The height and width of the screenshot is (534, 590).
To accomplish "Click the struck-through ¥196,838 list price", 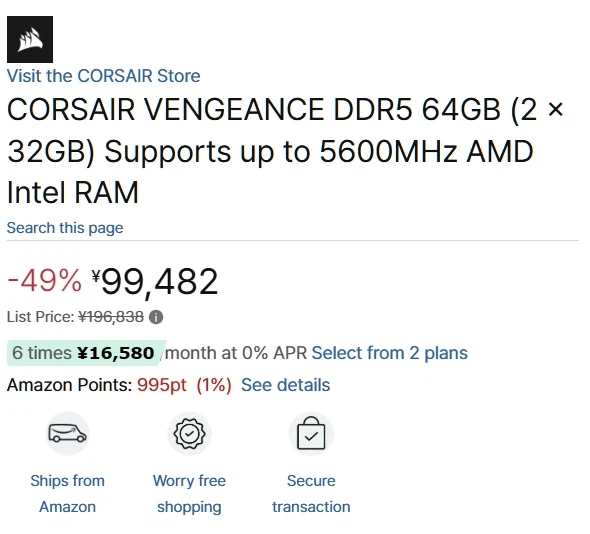I will click(x=111, y=317).
